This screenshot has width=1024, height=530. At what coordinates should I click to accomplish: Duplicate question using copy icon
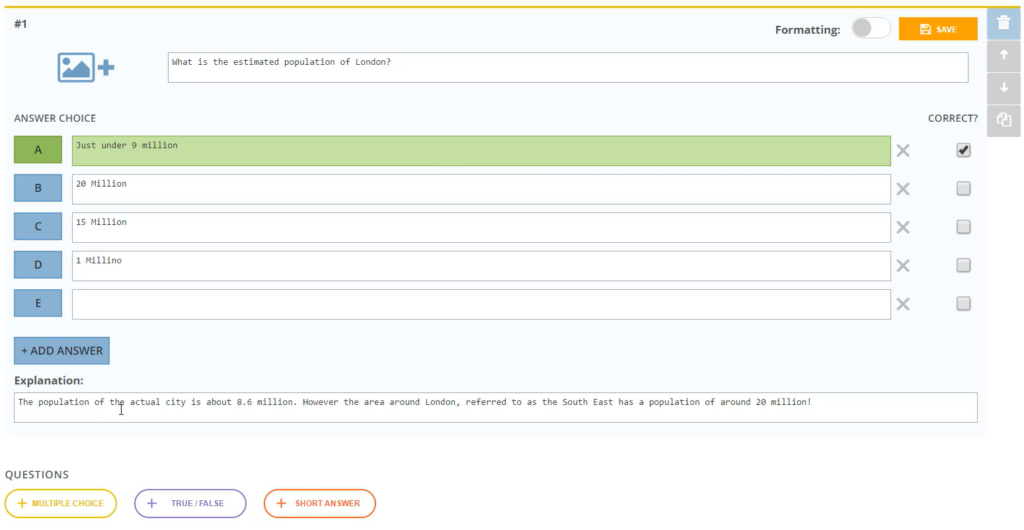click(1004, 120)
